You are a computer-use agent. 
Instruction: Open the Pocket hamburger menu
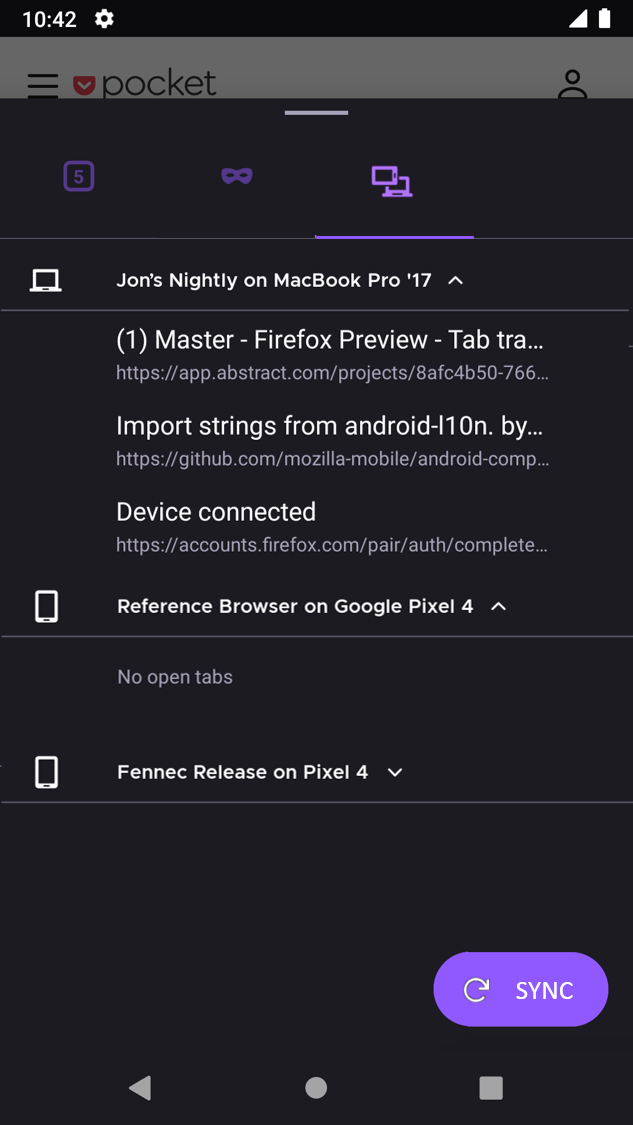43,85
